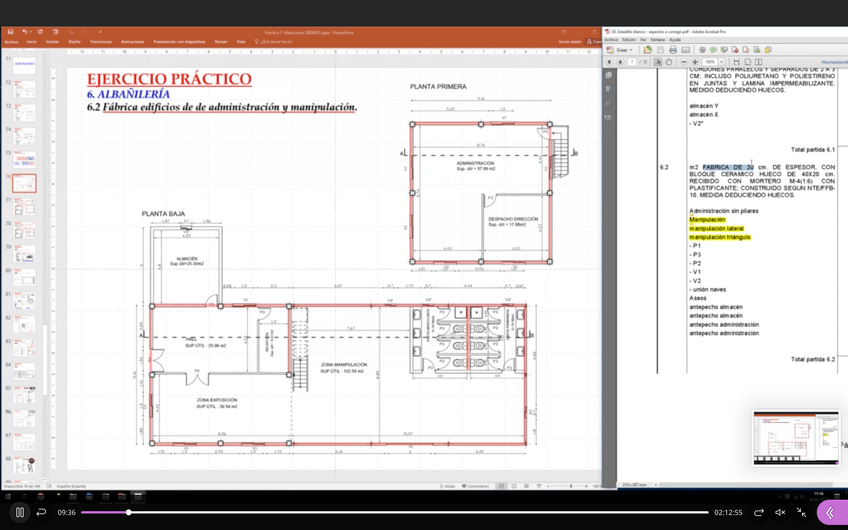848x530 pixels.
Task: Click PowerPoint save icon
Action: click(x=10, y=32)
